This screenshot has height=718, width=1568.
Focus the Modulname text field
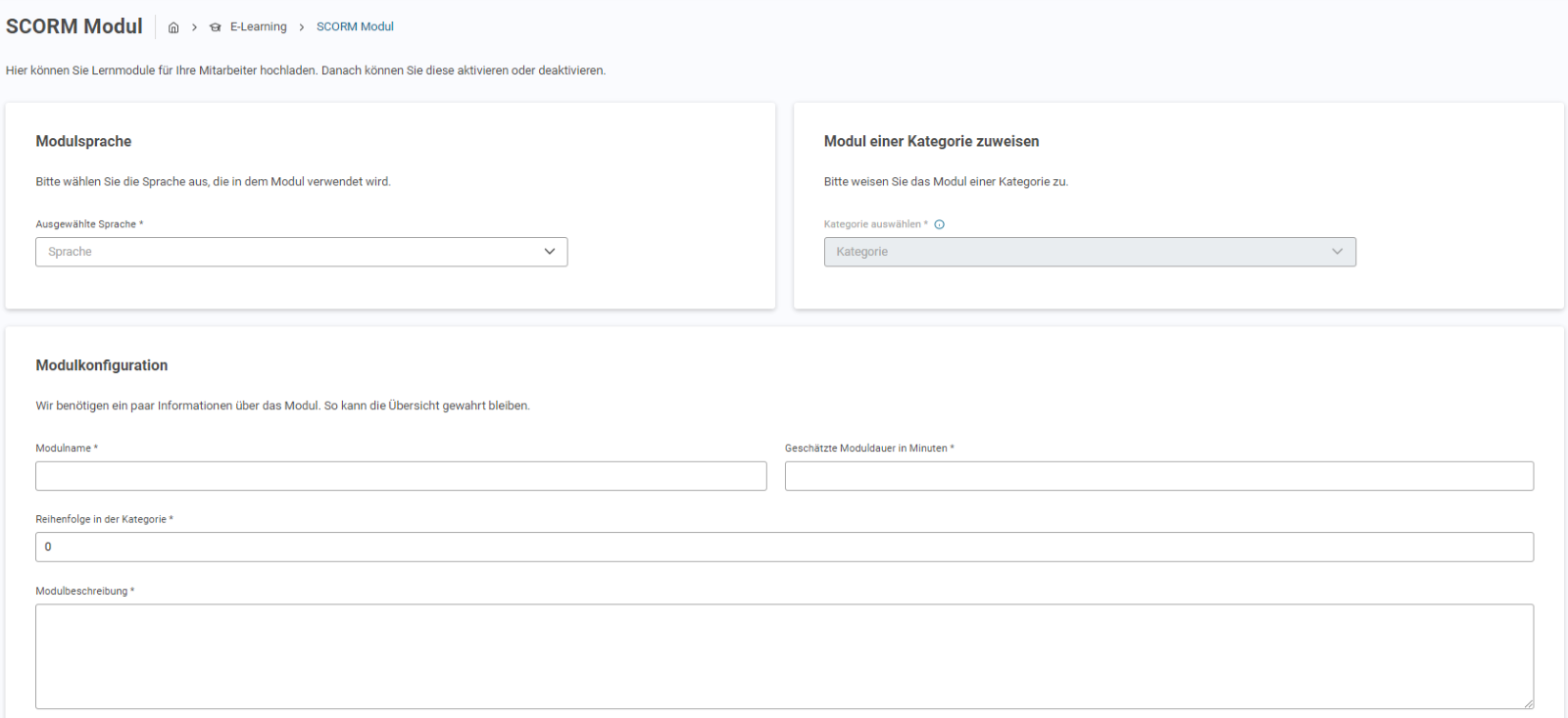pos(401,476)
